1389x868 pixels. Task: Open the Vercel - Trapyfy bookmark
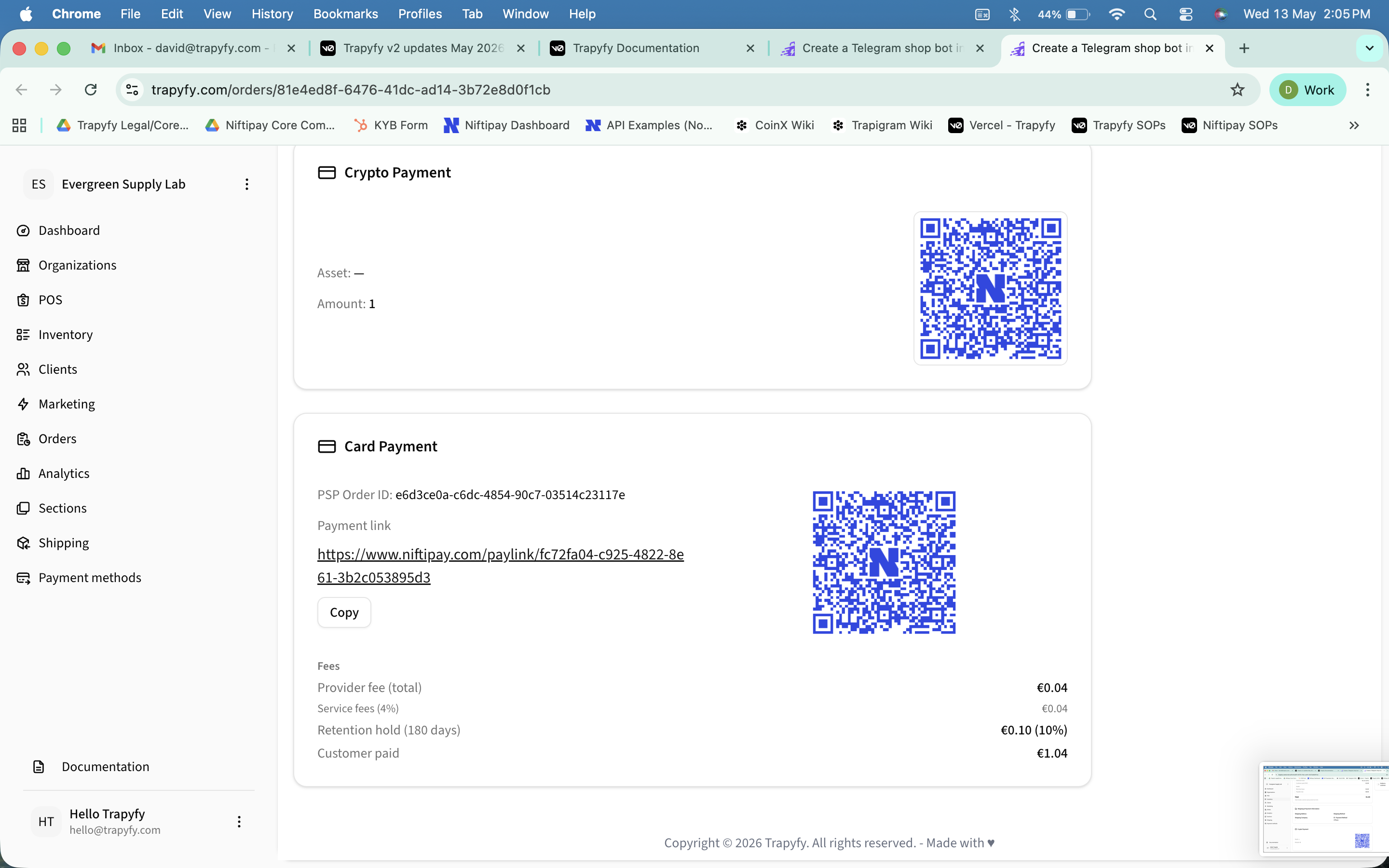[x=1002, y=125]
